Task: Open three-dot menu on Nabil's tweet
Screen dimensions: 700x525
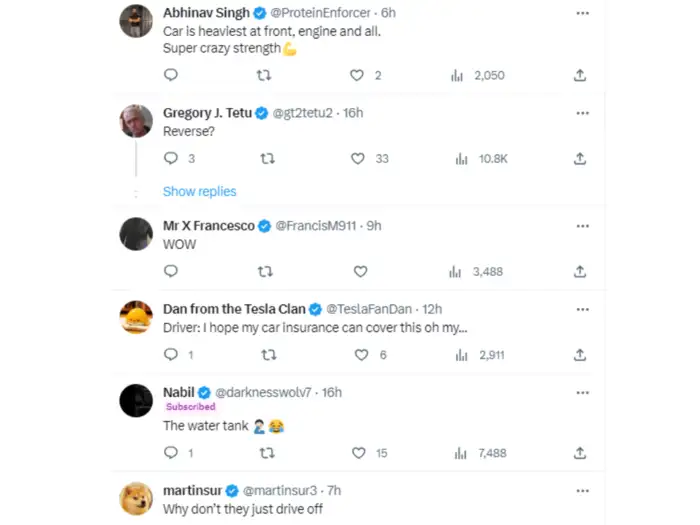Action: pyautogui.click(x=581, y=392)
